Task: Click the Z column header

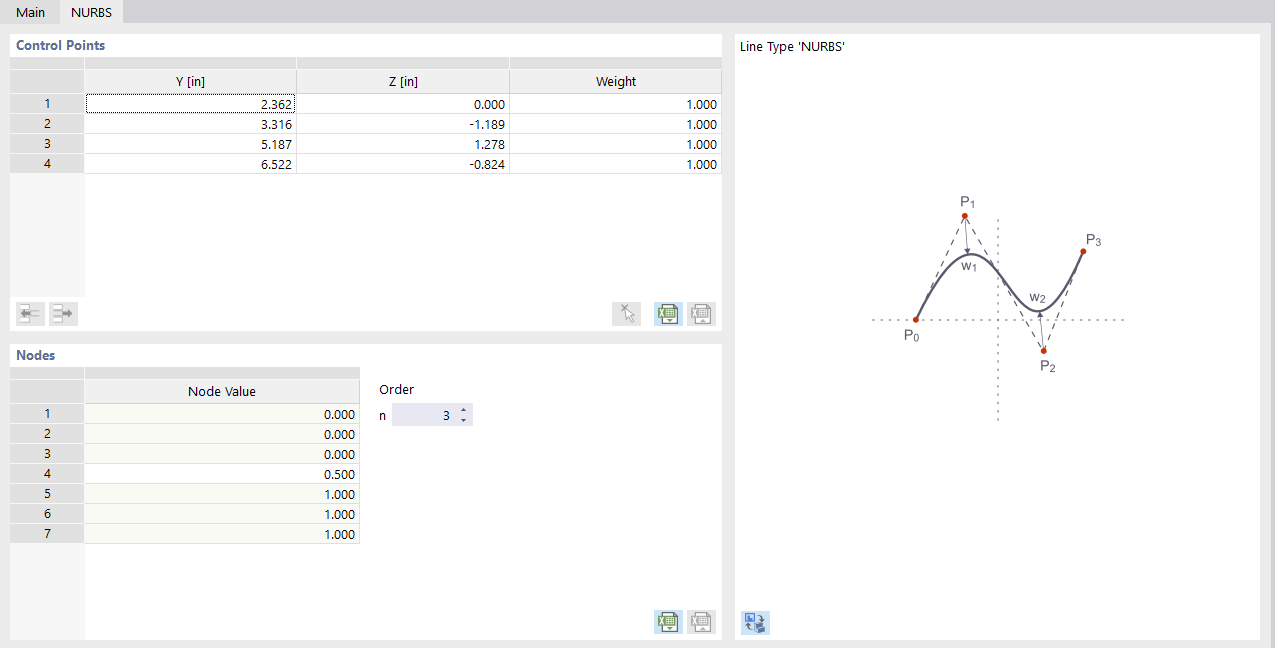Action: [x=403, y=81]
